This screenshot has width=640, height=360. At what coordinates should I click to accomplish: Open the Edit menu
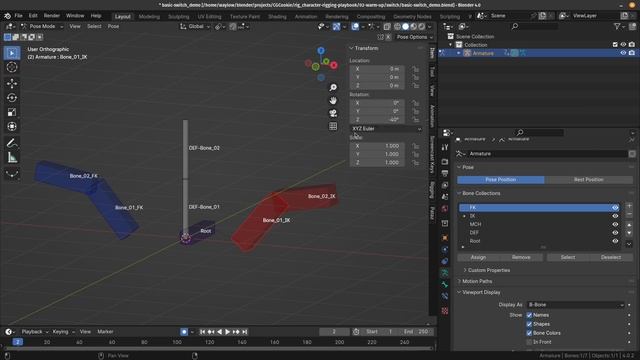(33, 16)
